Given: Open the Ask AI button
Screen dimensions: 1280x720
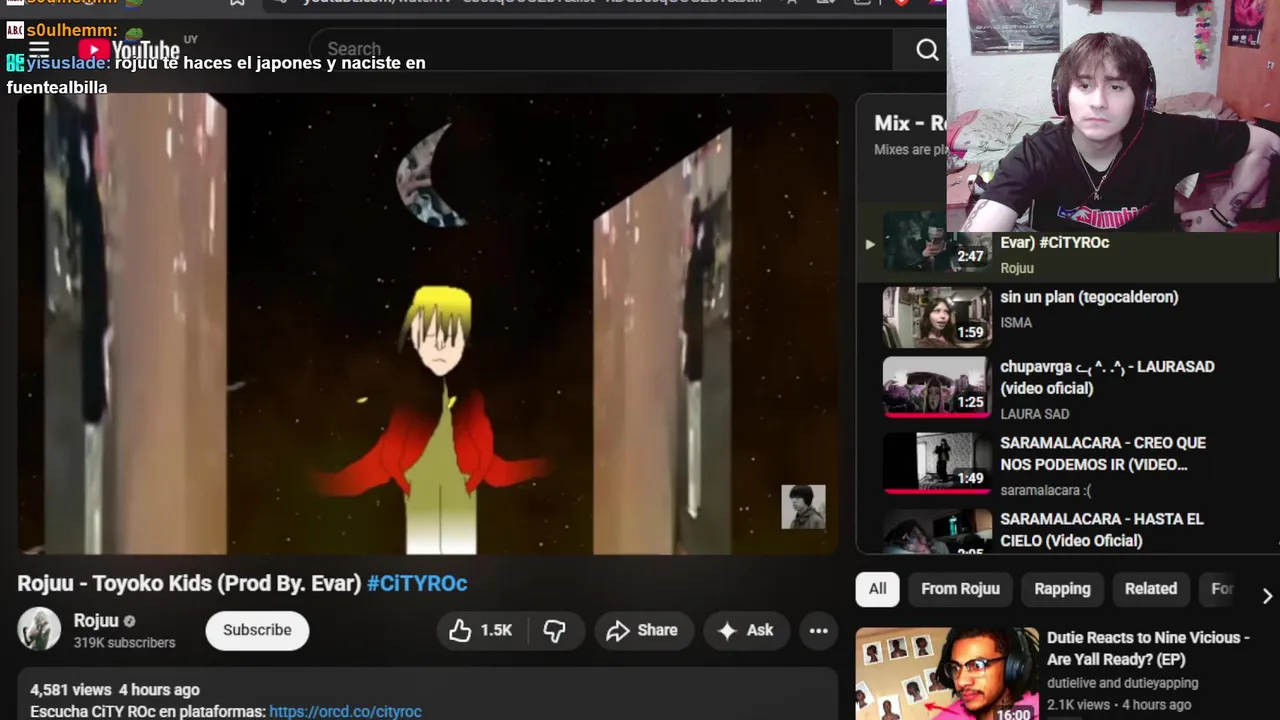Looking at the screenshot, I should (746, 630).
